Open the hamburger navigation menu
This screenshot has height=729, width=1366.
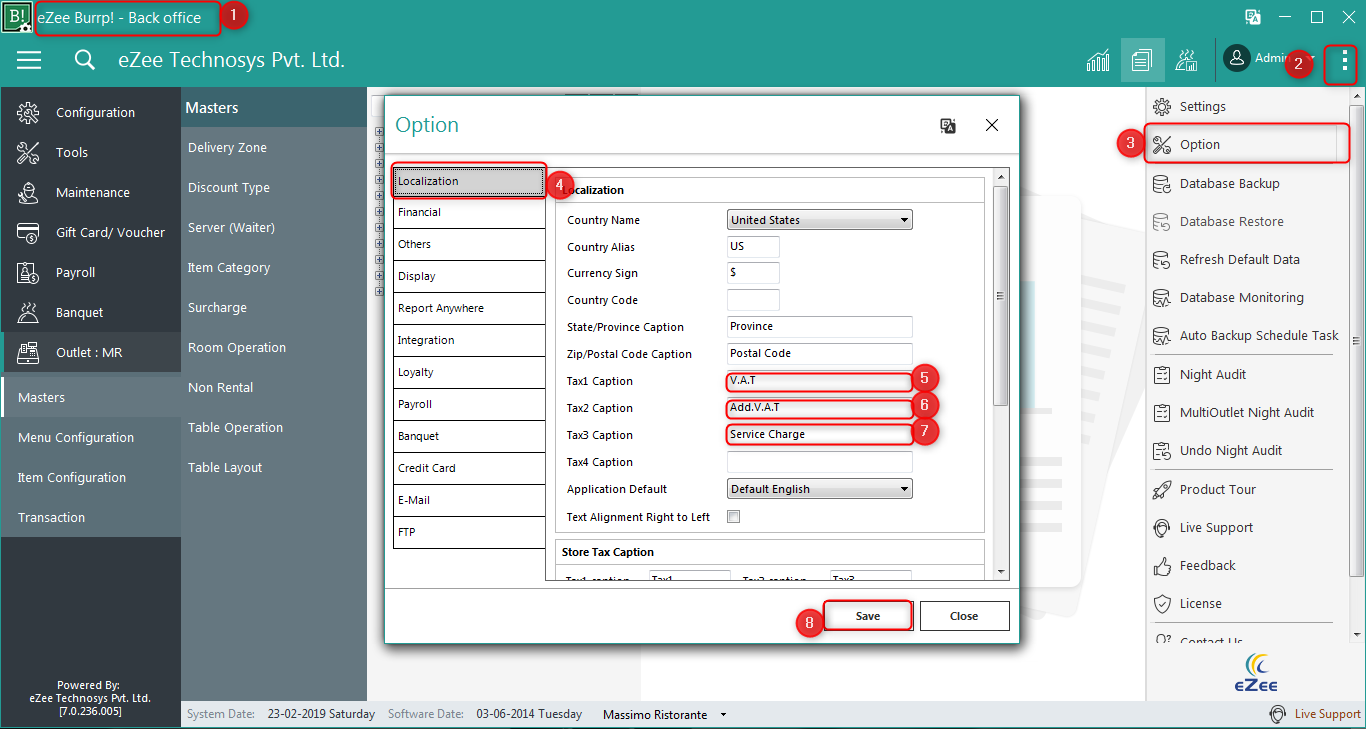pos(29,60)
